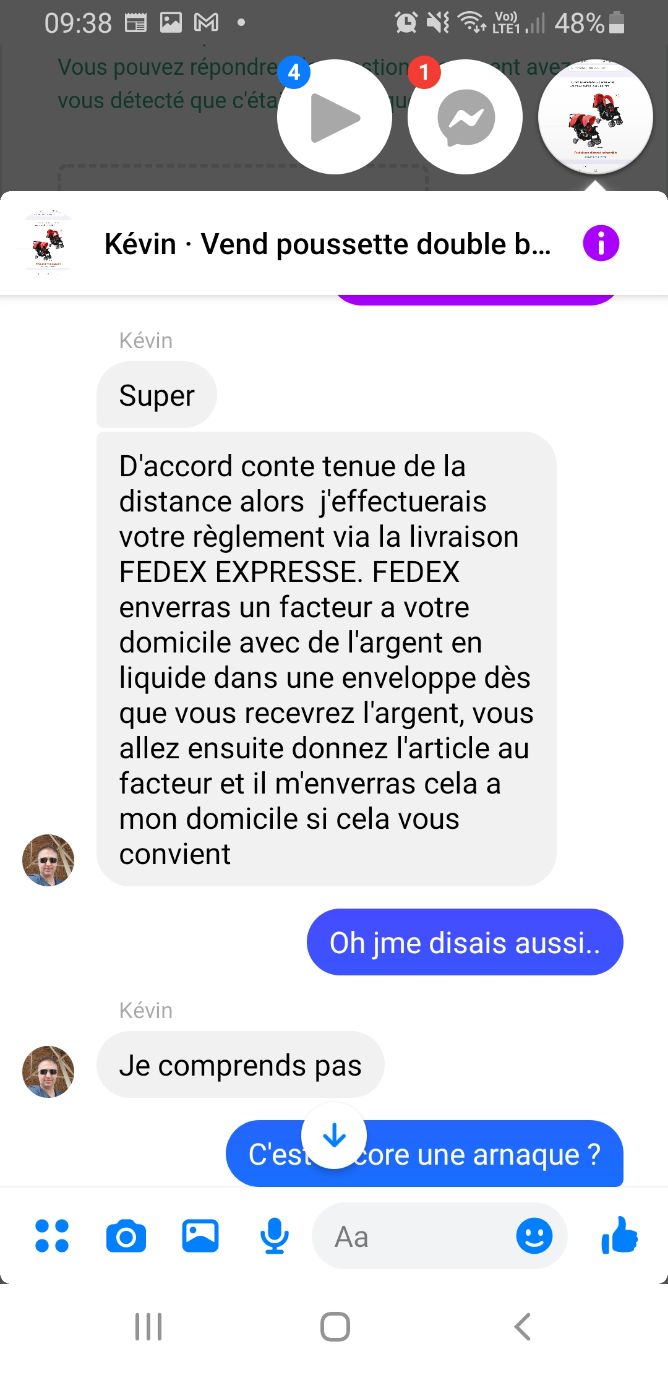Send a thumbs-up like
This screenshot has height=1373, width=668.
[619, 1236]
